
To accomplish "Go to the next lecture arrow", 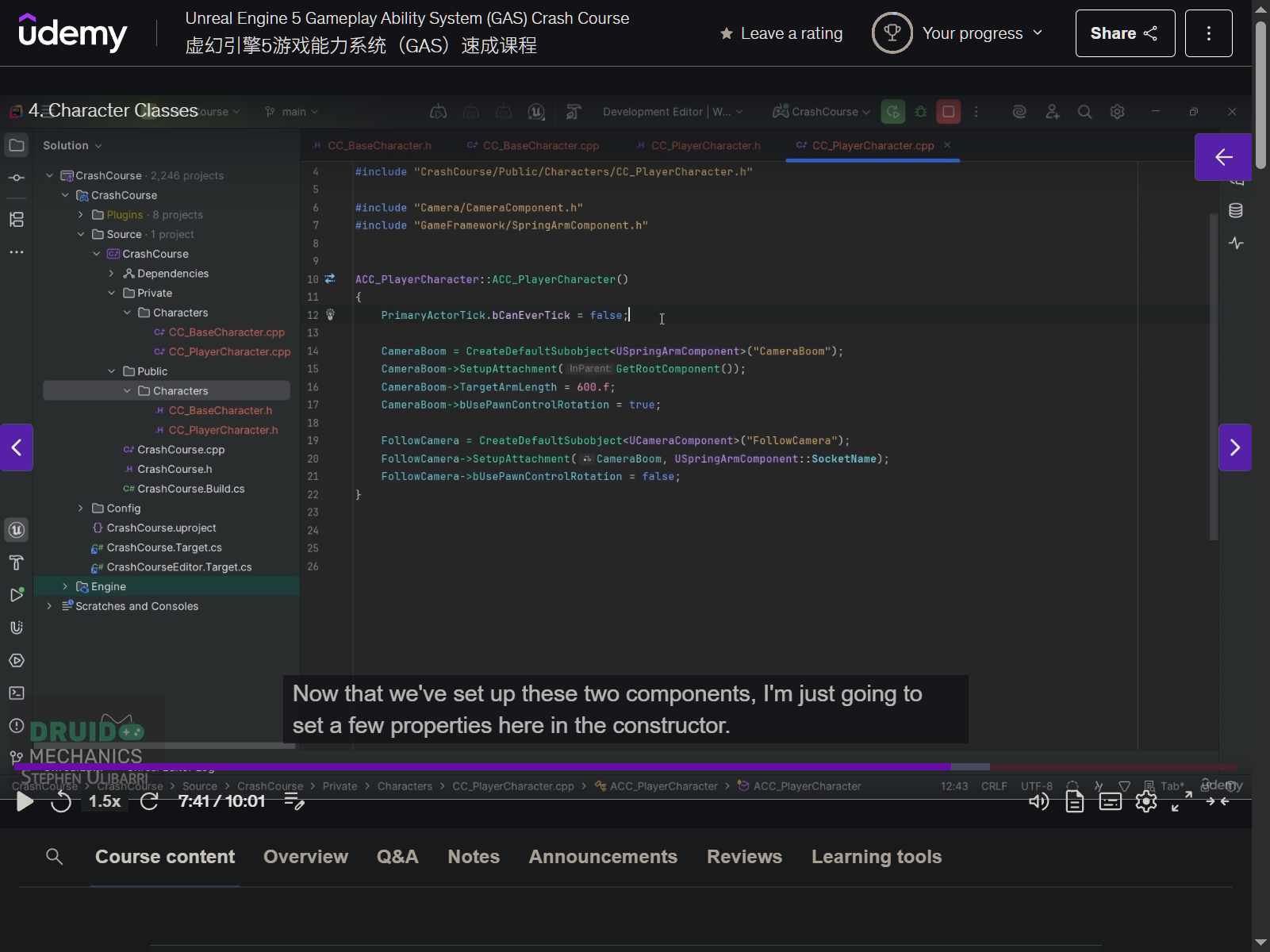I will [x=1235, y=447].
